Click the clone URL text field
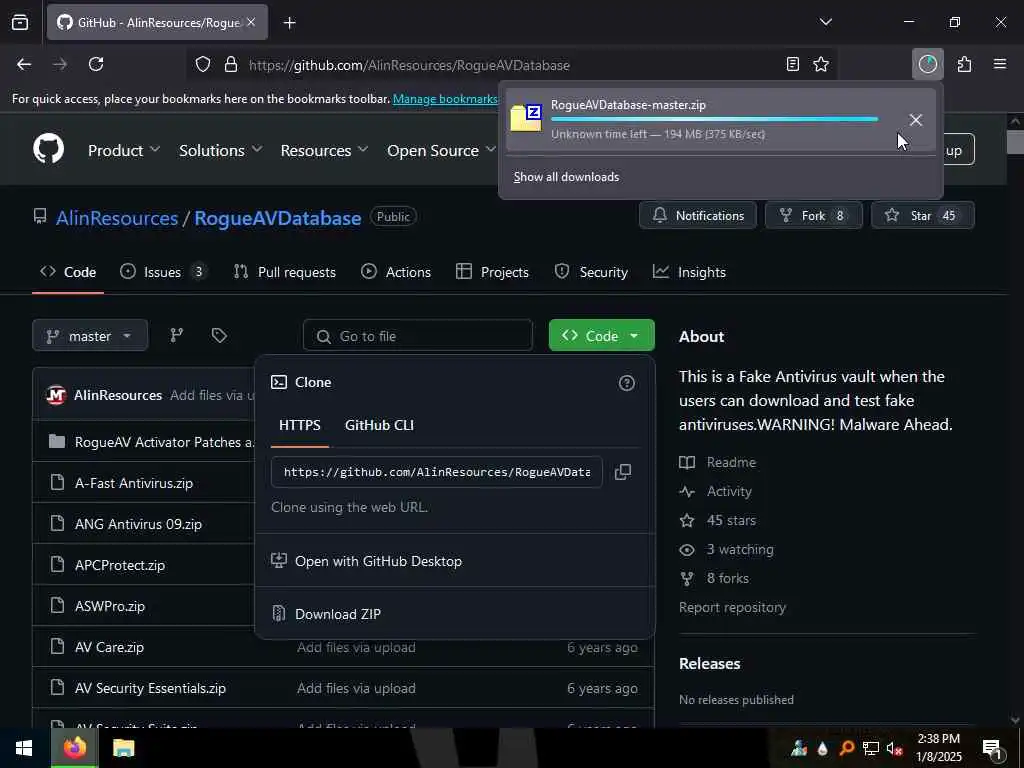 click(436, 472)
